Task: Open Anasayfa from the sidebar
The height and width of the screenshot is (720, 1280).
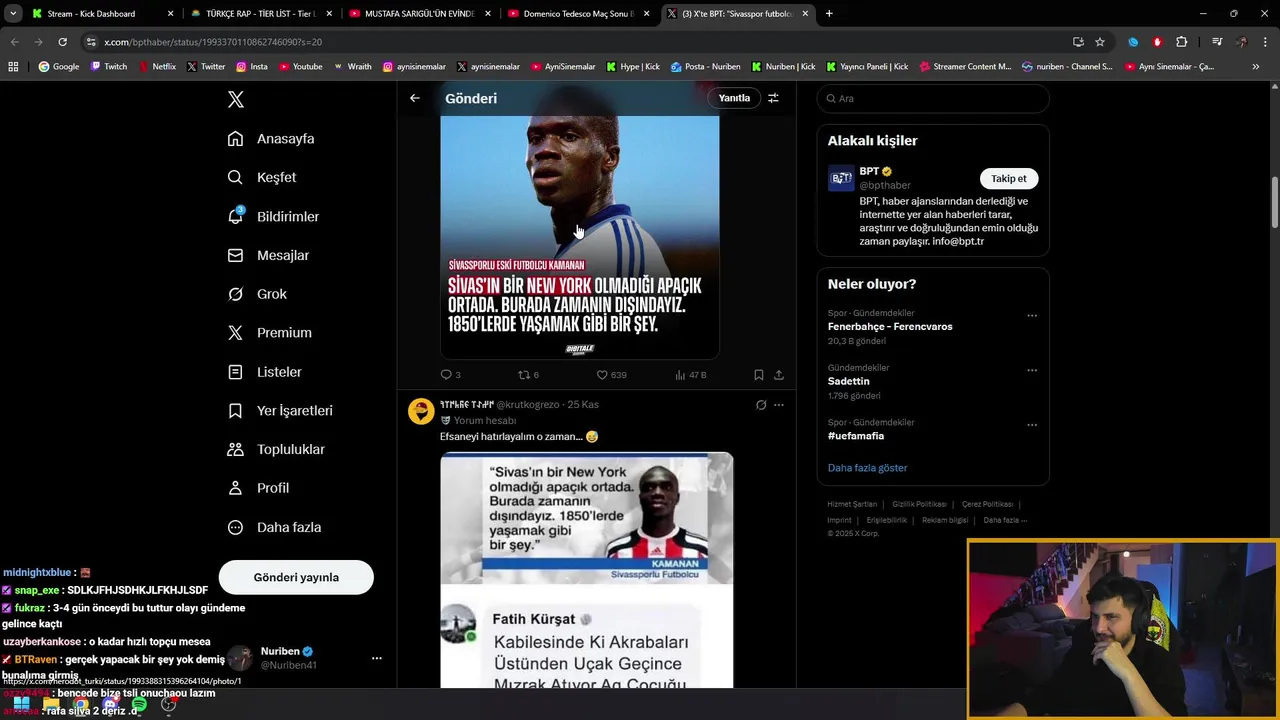Action: [271, 139]
